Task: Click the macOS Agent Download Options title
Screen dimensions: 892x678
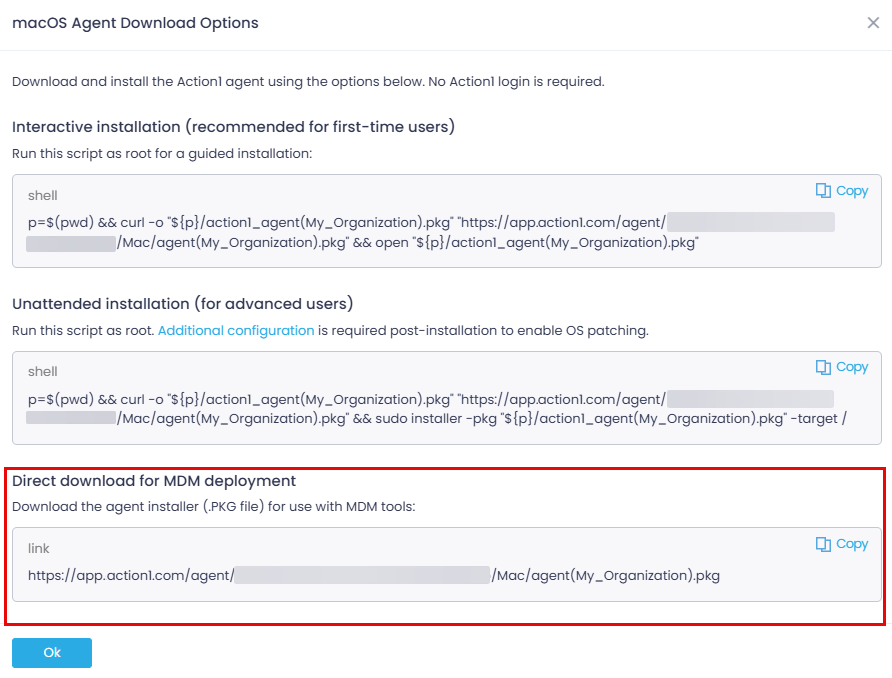Action: point(135,22)
